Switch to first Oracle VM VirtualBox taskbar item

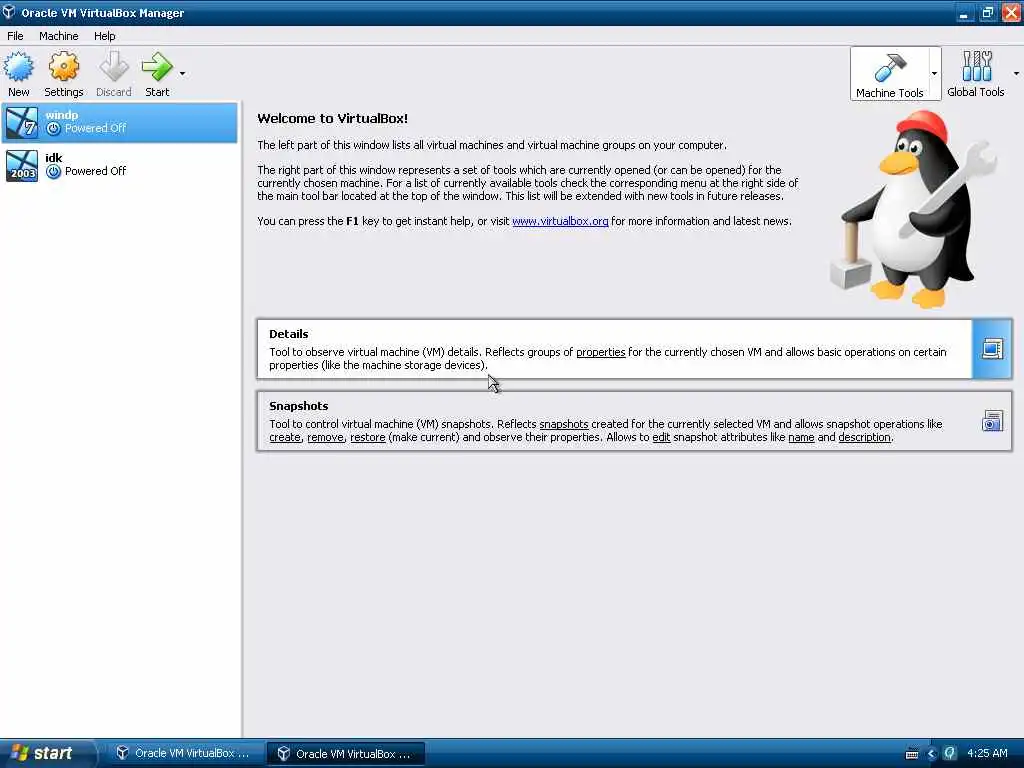pyautogui.click(x=184, y=753)
